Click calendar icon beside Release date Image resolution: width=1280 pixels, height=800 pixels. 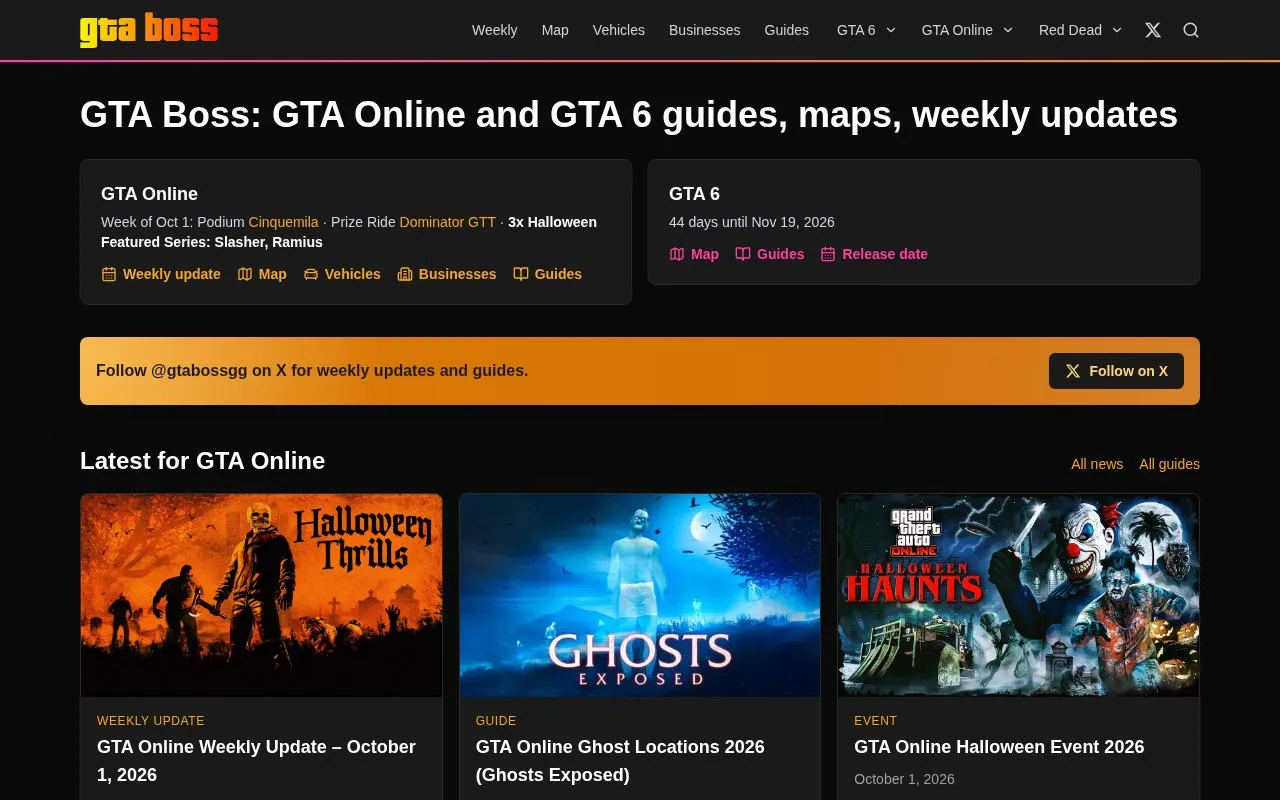pyautogui.click(x=828, y=254)
